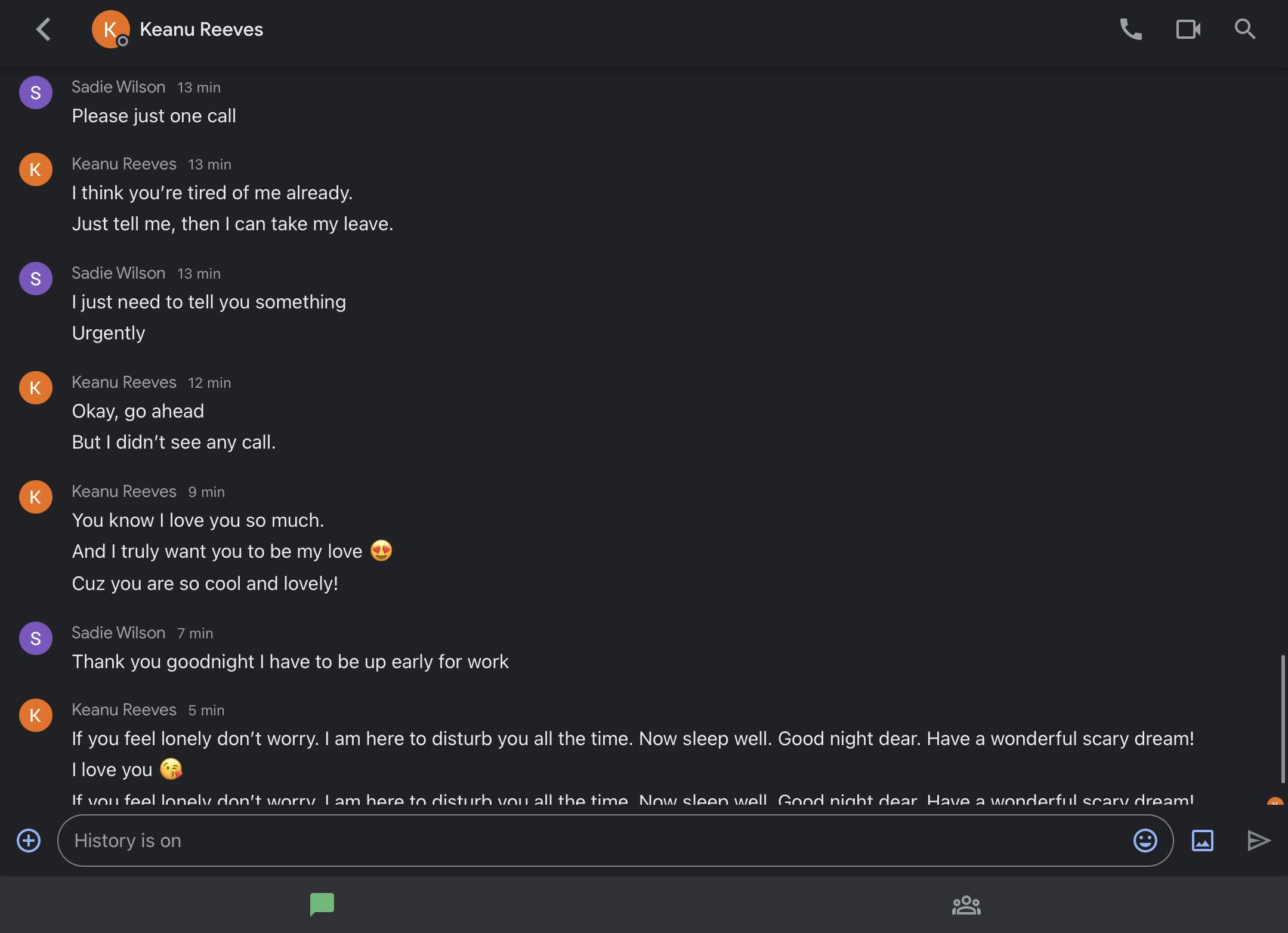Switch to the Spaces tab
1288x933 pixels.
pyautogui.click(x=966, y=904)
